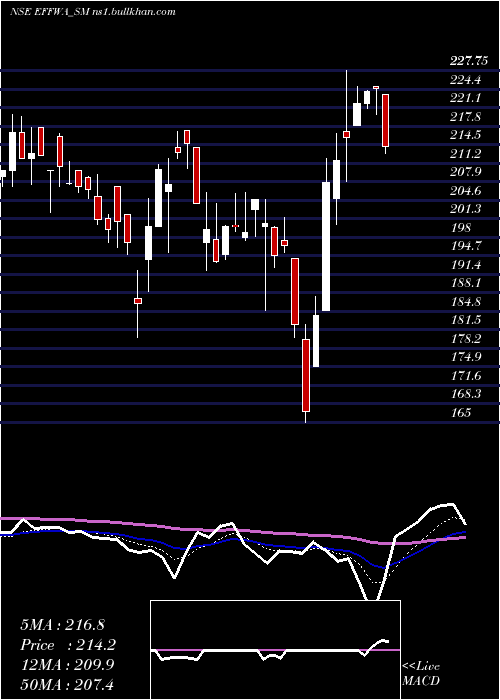Click the 198 price axis label
Viewport: 500px width, 700px height.
point(461,228)
